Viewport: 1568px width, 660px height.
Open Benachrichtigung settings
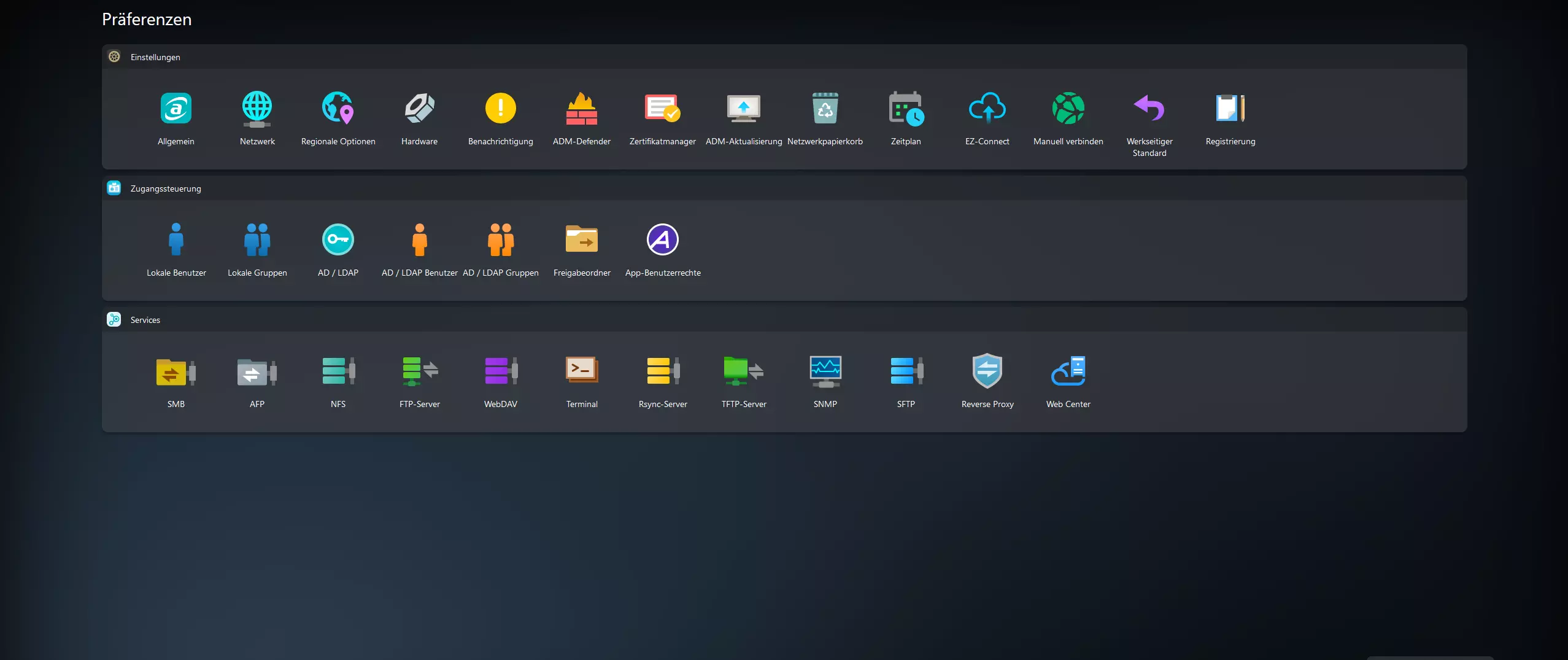[501, 109]
